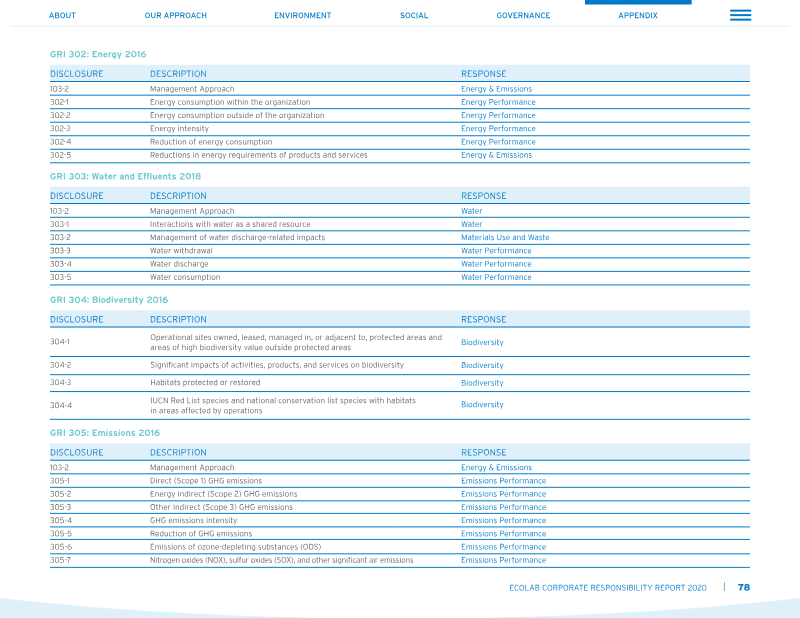Open Energy Performance link for 302-3 intensity

tap(498, 129)
